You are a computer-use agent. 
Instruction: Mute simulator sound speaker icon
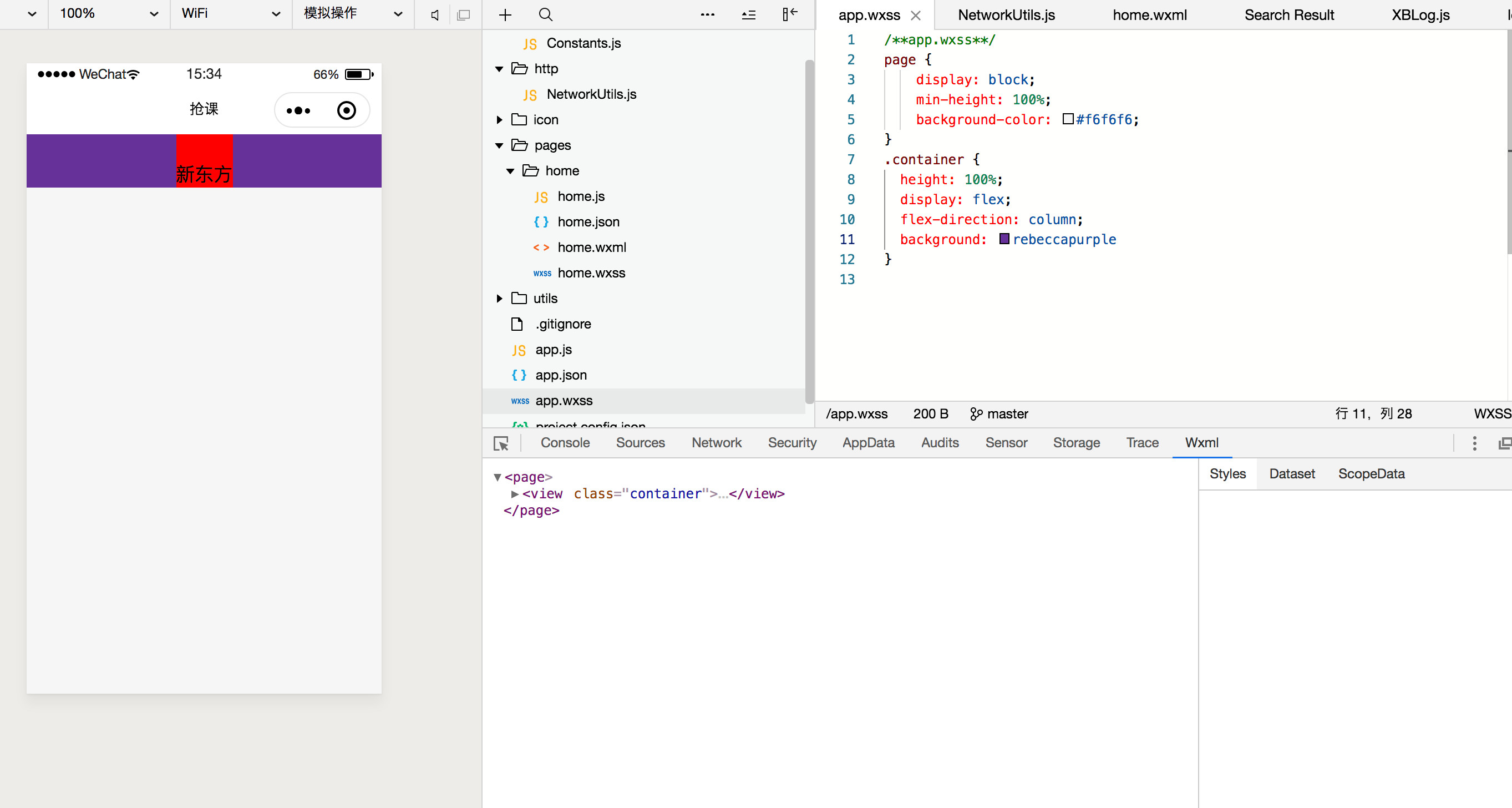(435, 14)
